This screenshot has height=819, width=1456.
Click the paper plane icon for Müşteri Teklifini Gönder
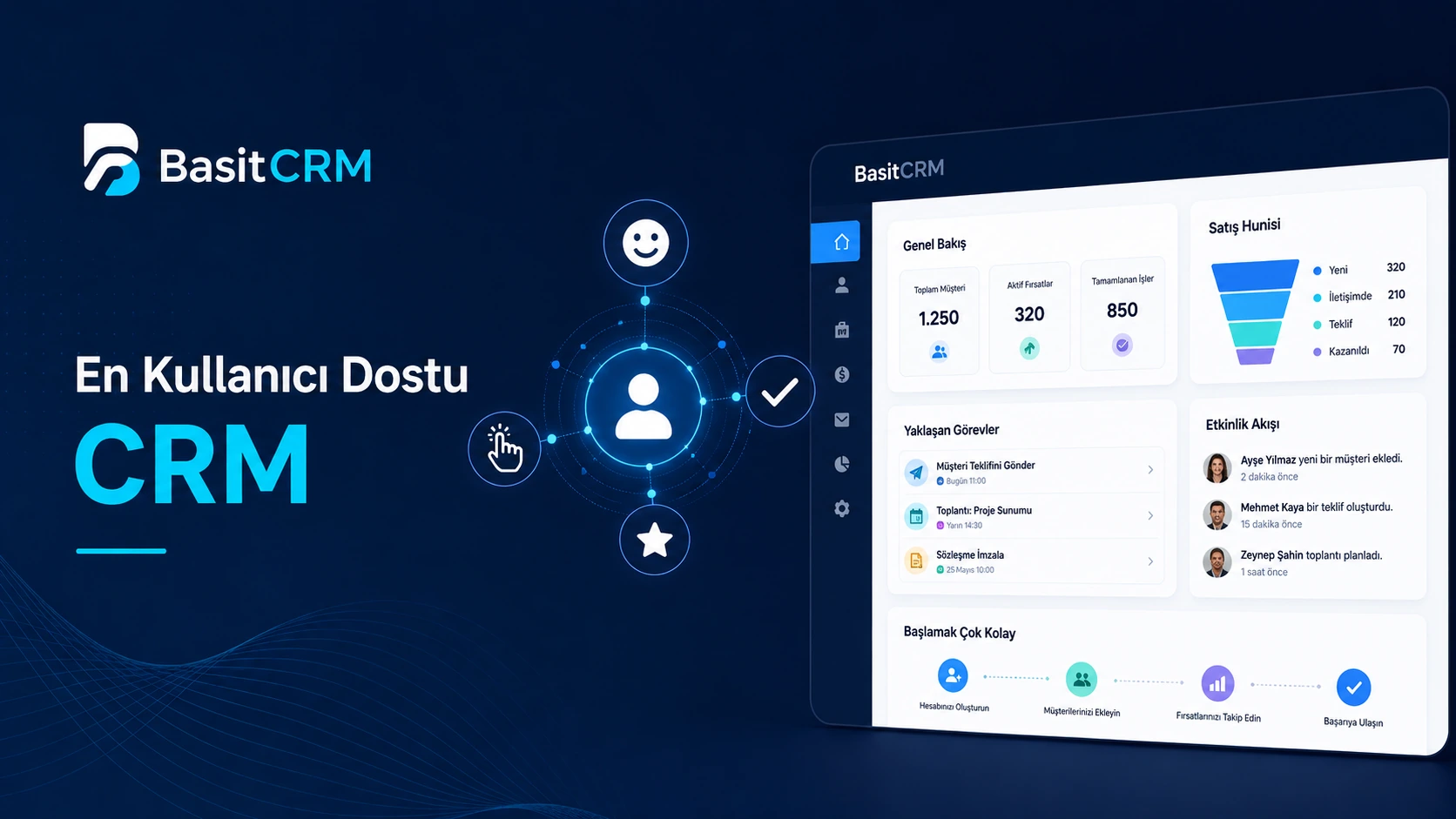(916, 472)
